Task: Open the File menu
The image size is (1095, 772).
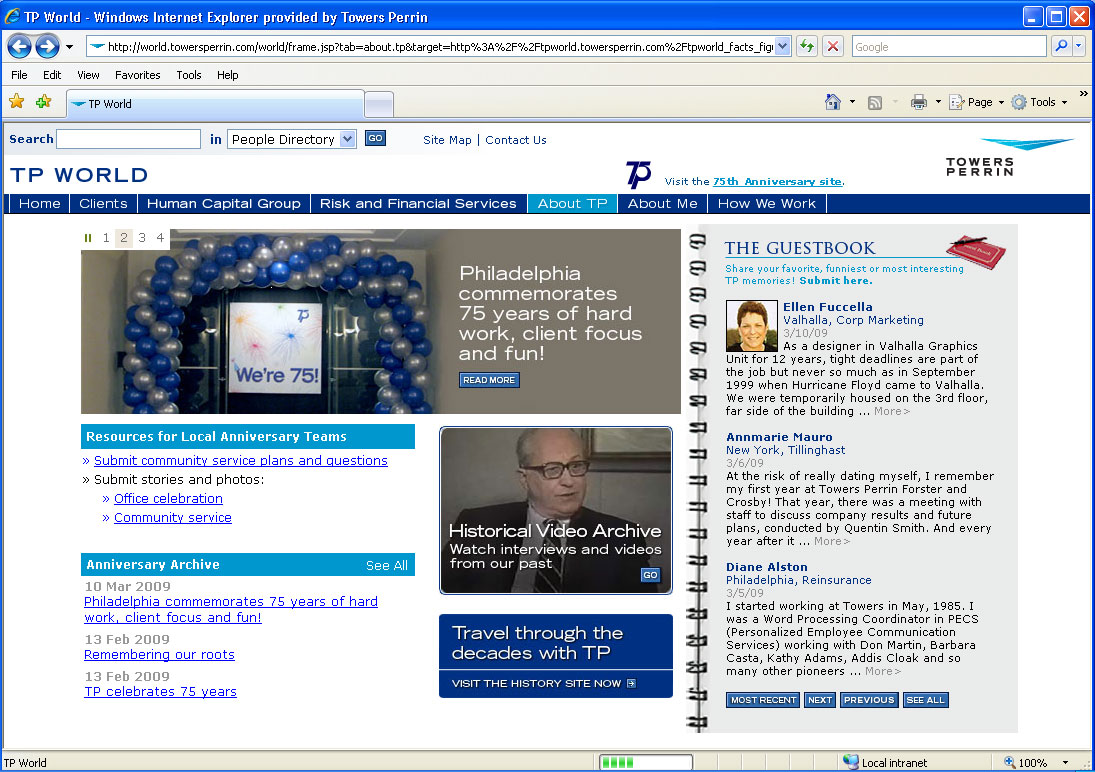Action: pos(19,75)
